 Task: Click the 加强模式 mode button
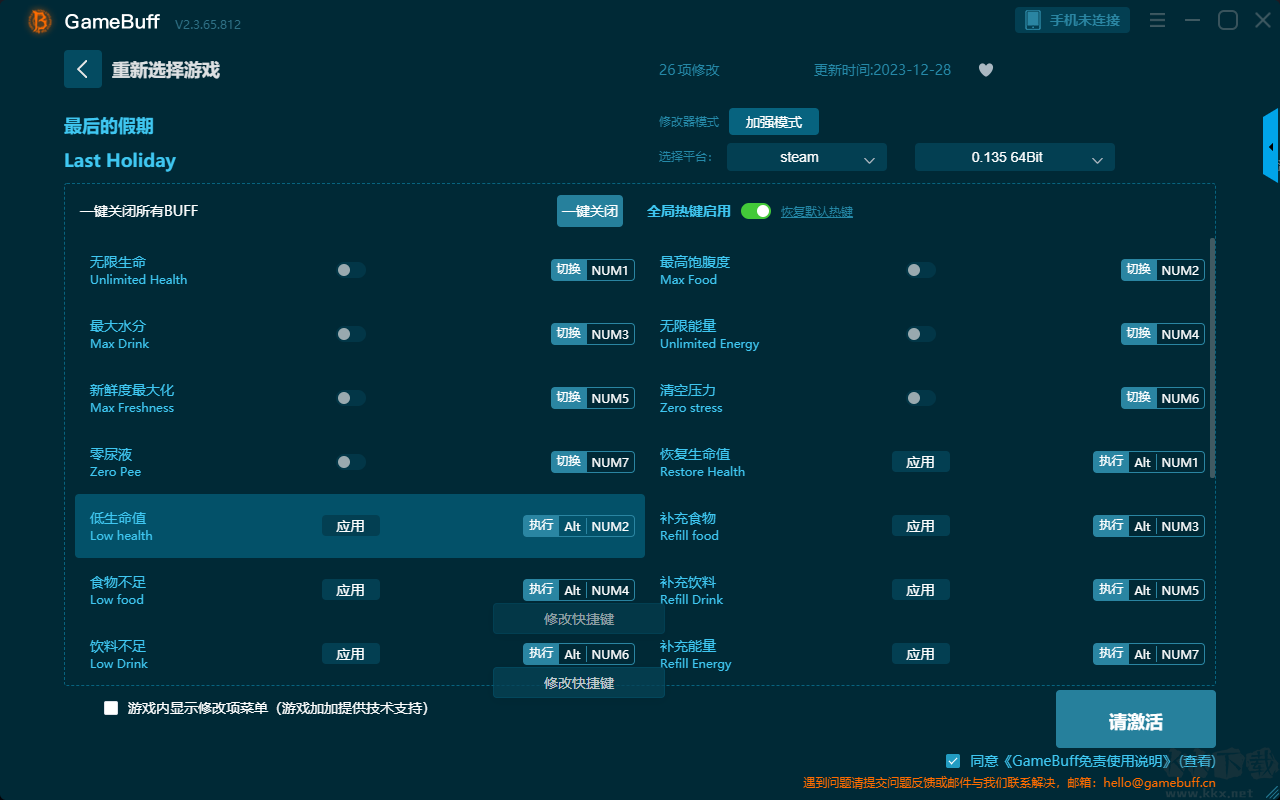774,122
